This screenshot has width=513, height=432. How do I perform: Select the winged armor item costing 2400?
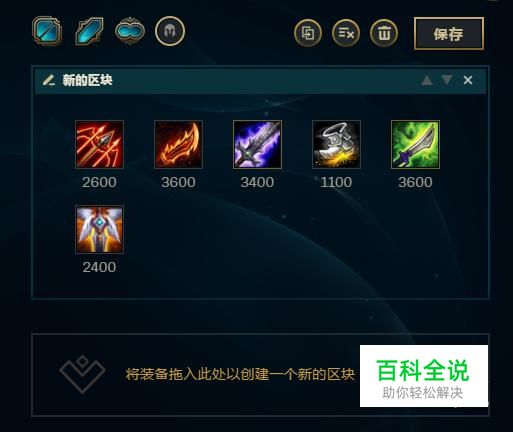[x=99, y=229]
